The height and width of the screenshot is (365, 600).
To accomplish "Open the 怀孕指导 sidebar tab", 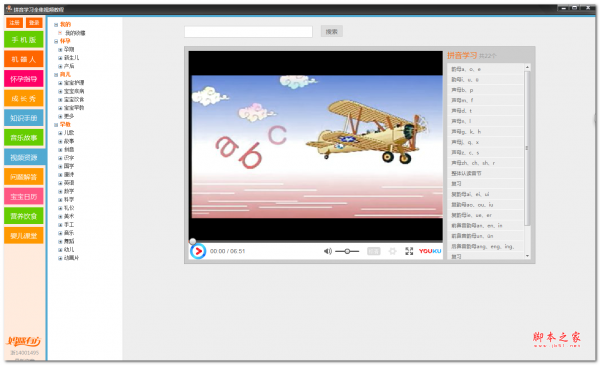I will click(x=24, y=79).
